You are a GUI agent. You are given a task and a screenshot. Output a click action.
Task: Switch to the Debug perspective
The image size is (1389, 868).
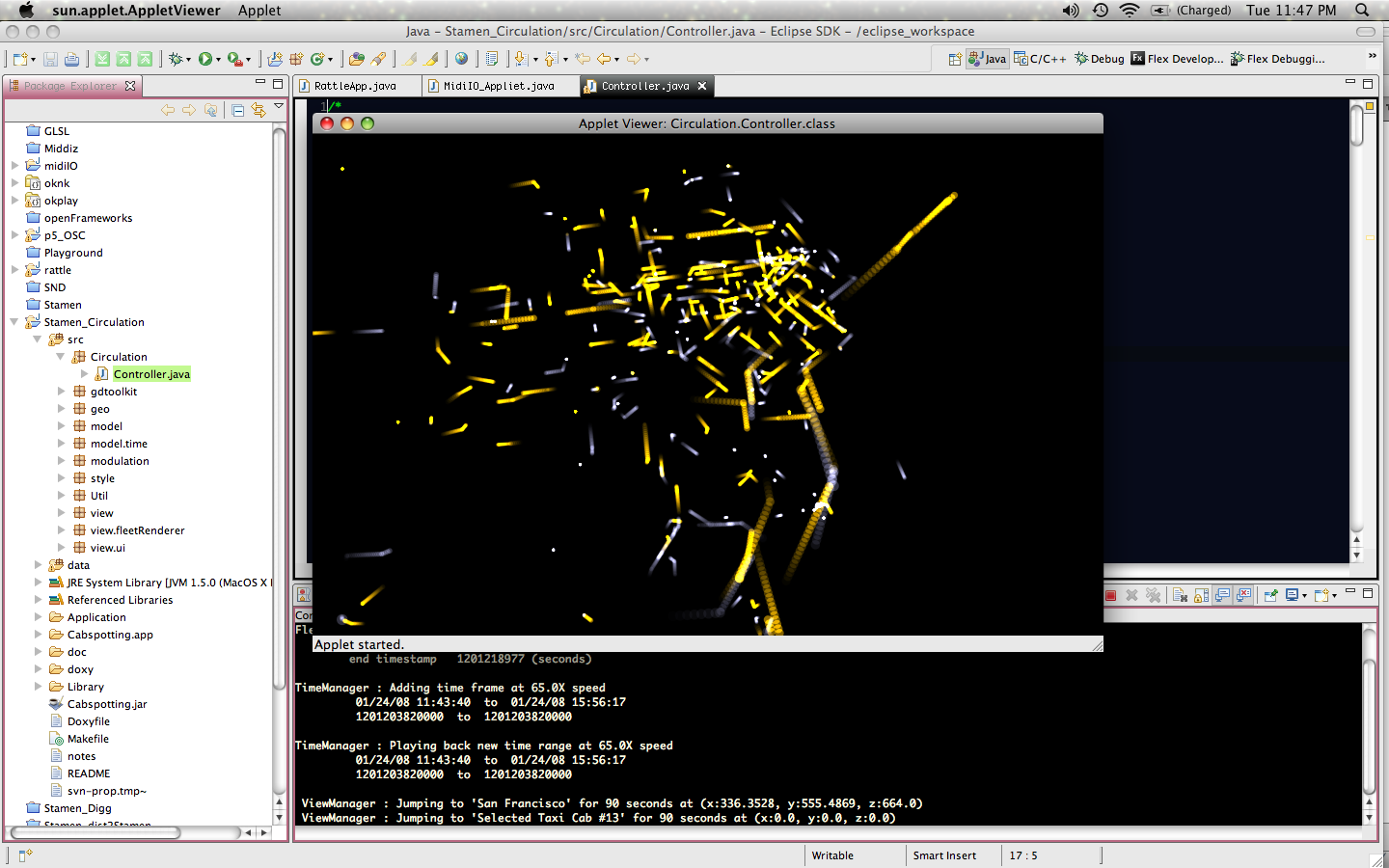[x=1100, y=59]
